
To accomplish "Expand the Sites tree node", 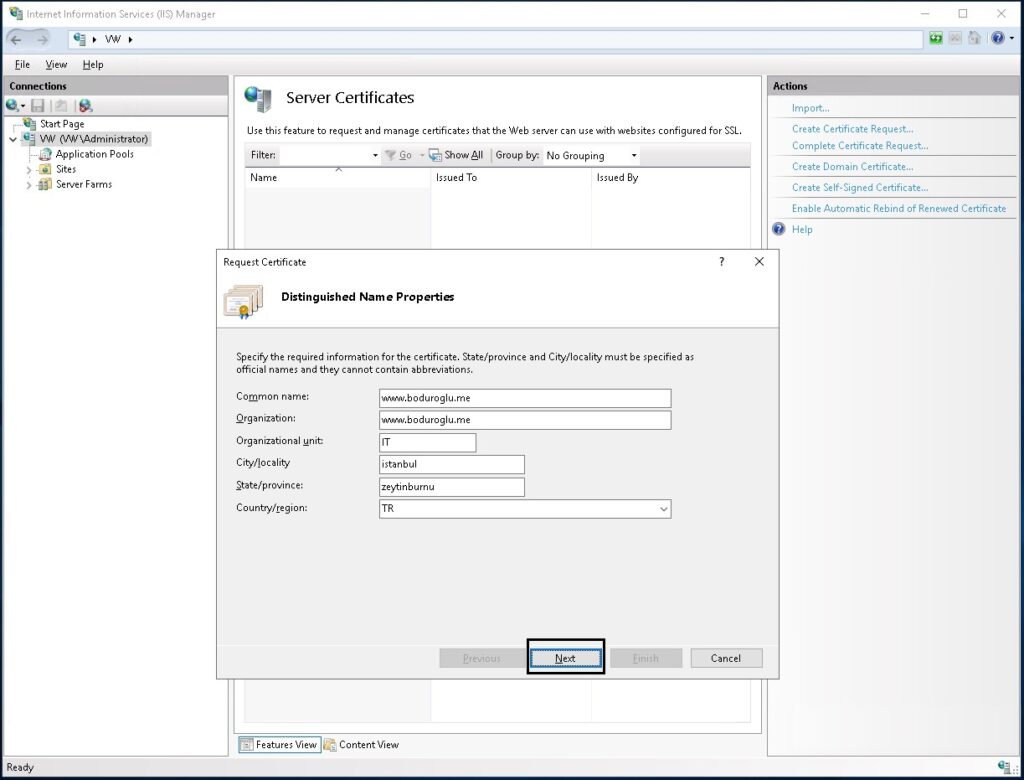I will pos(29,170).
